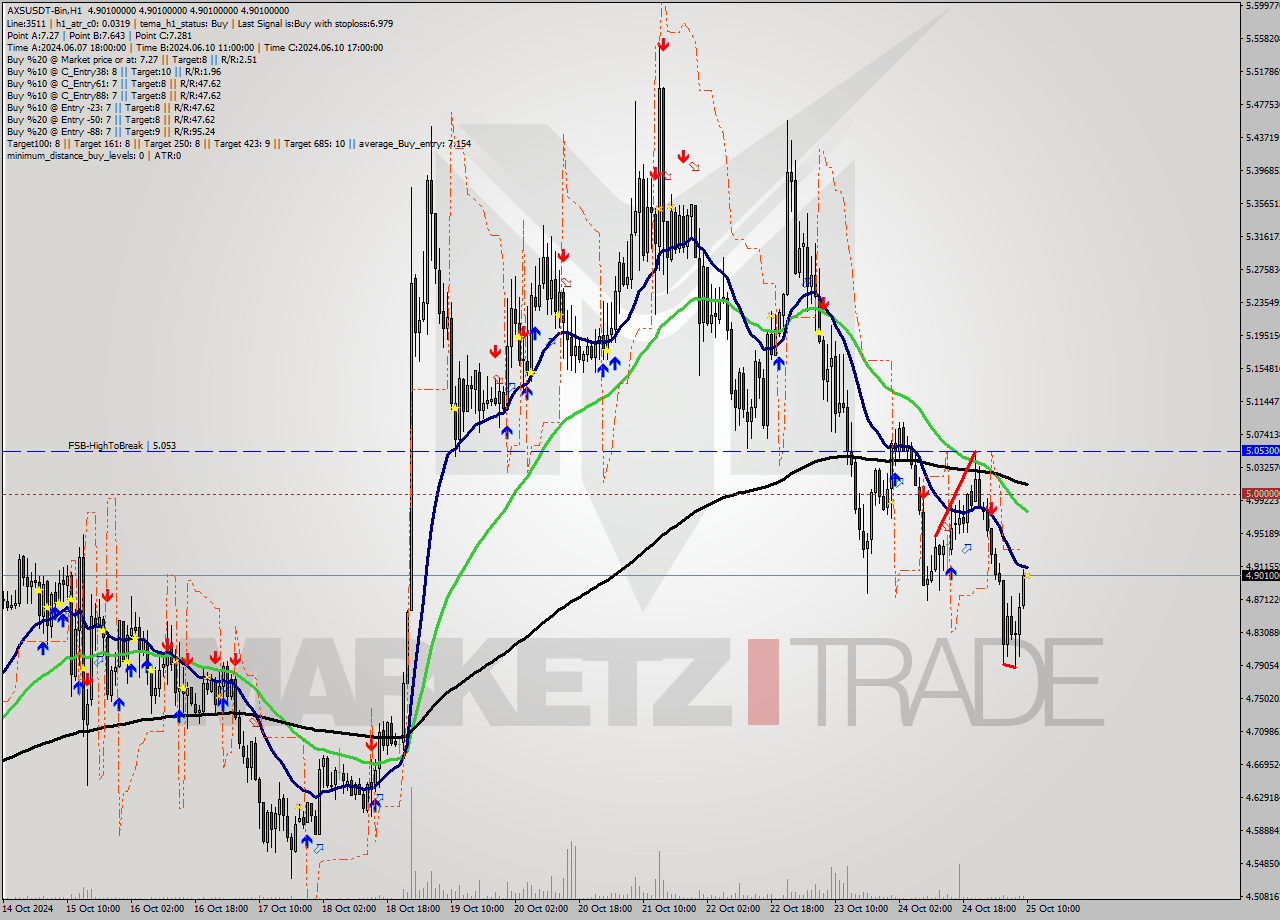Click the '15 Oct 10:00' time axis label
This screenshot has height=920, width=1280.
[92, 909]
